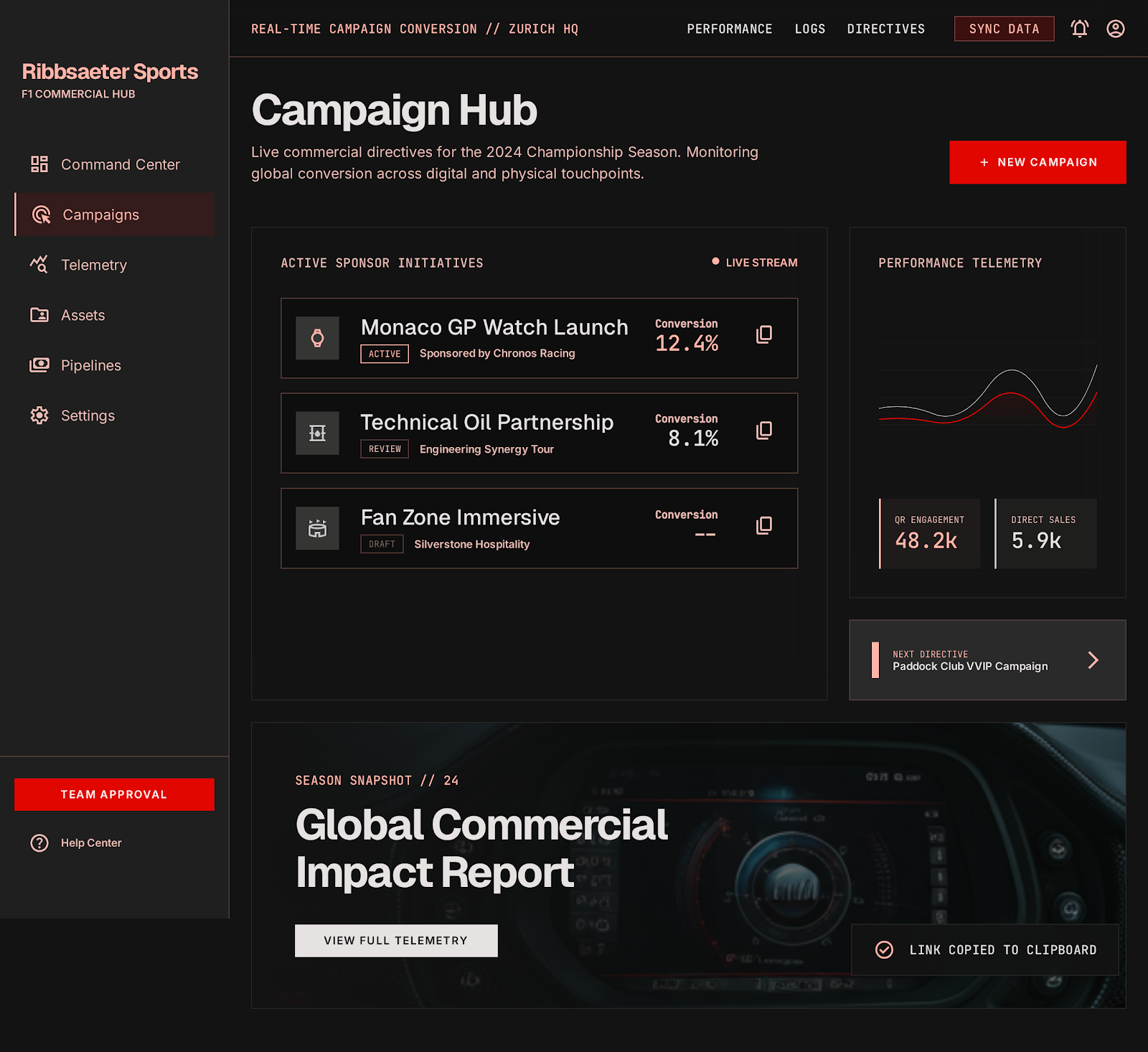Click the Assets folder icon in sidebar
Screen dimensions: 1148x1052
(x=39, y=315)
